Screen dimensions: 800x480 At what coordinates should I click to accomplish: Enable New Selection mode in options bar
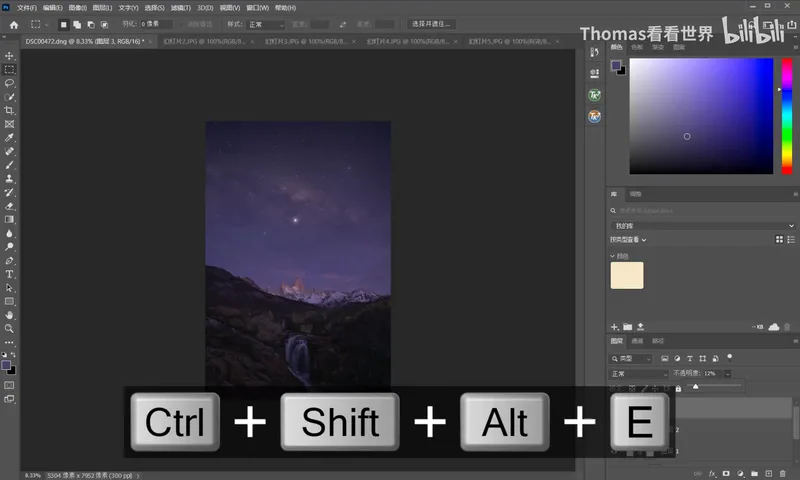pos(63,24)
